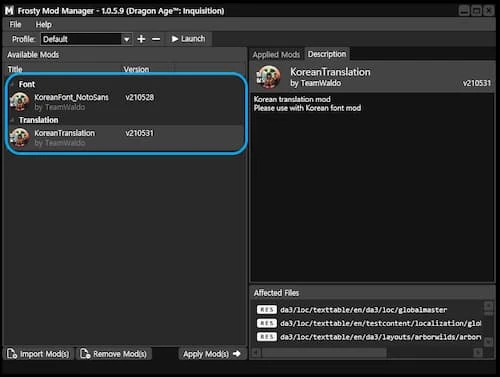Image resolution: width=500 pixels, height=377 pixels.
Task: Close the Frosty Mod Manager window
Action: 489,11
